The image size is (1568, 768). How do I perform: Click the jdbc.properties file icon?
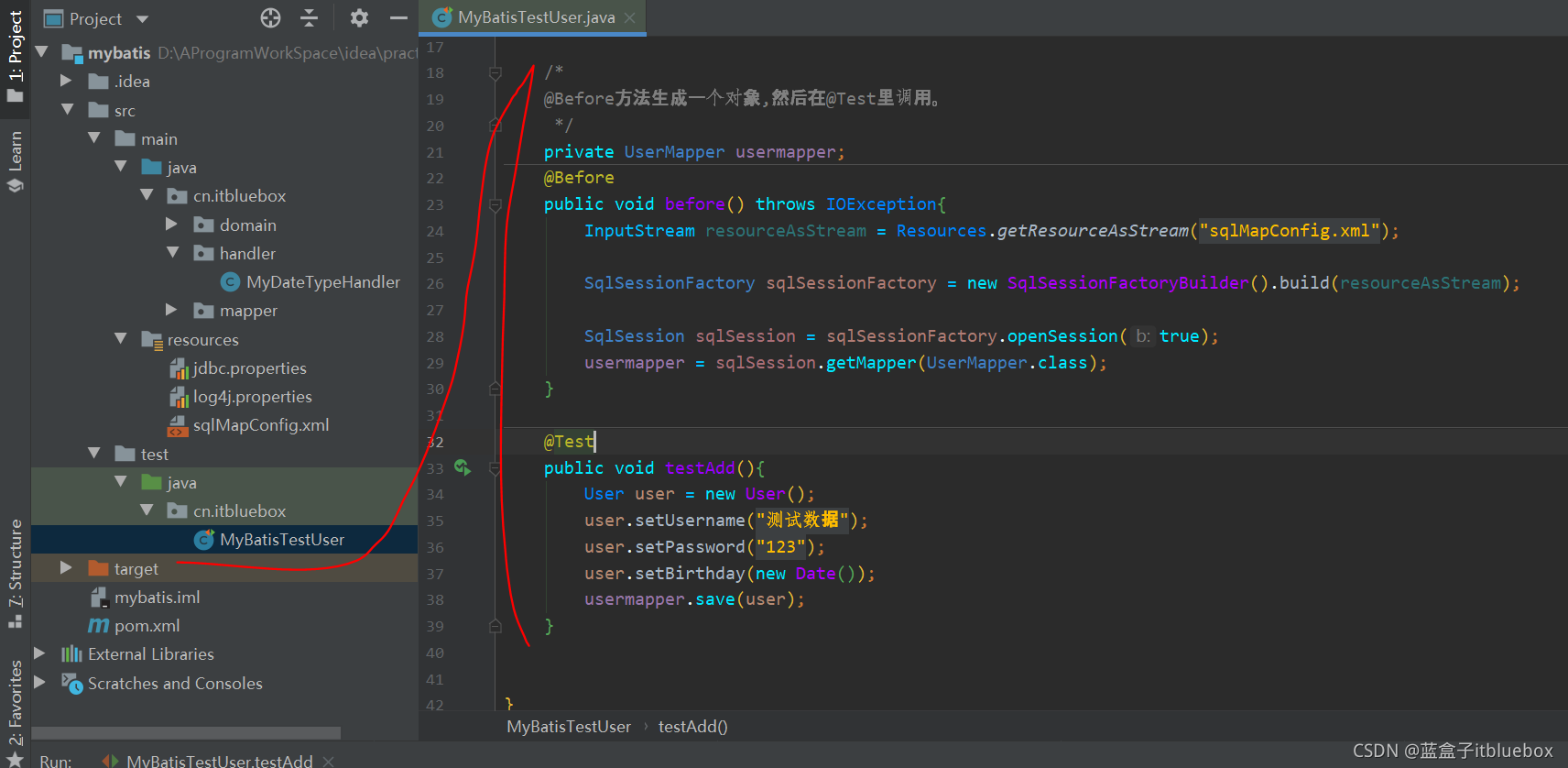pyautogui.click(x=179, y=368)
